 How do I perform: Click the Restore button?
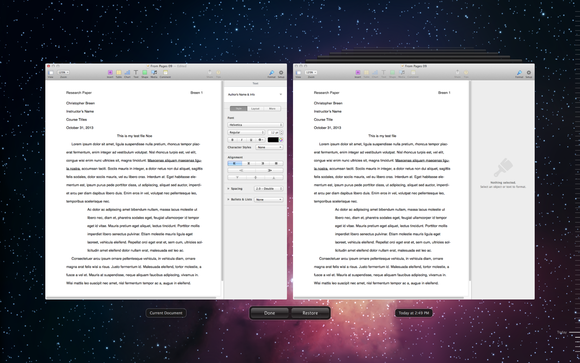[310, 313]
